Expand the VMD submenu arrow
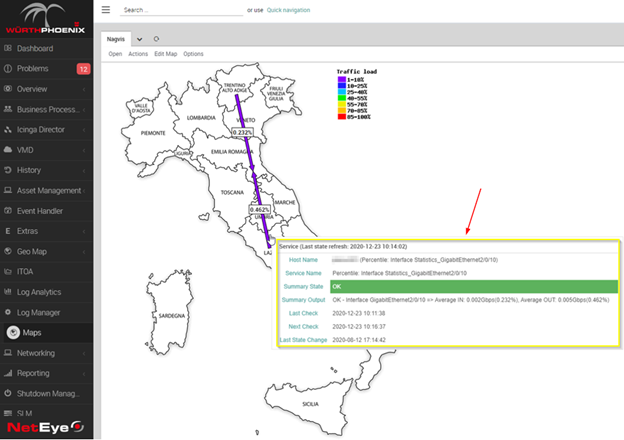Viewport: 624px width, 440px height. pyautogui.click(x=84, y=150)
